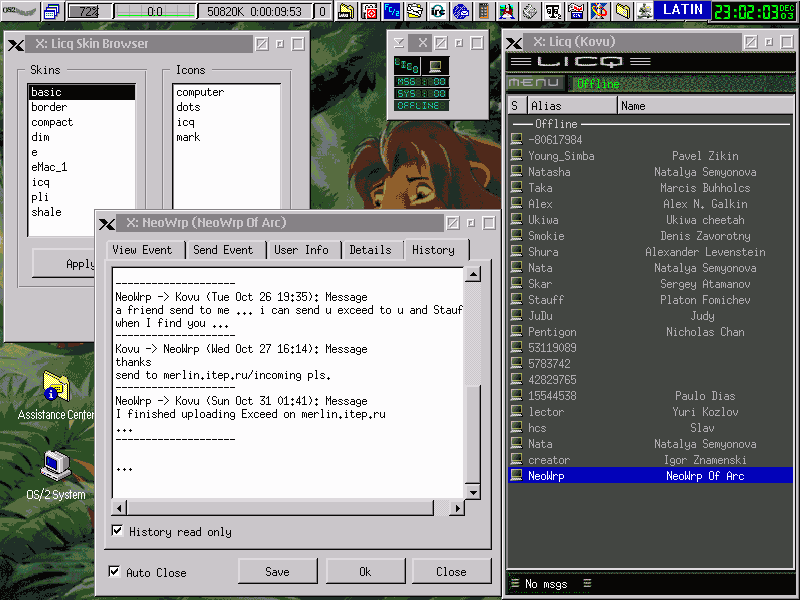Click the OS/2 Warp logo button
Viewport: 800px width, 600px height.
click(x=19, y=10)
